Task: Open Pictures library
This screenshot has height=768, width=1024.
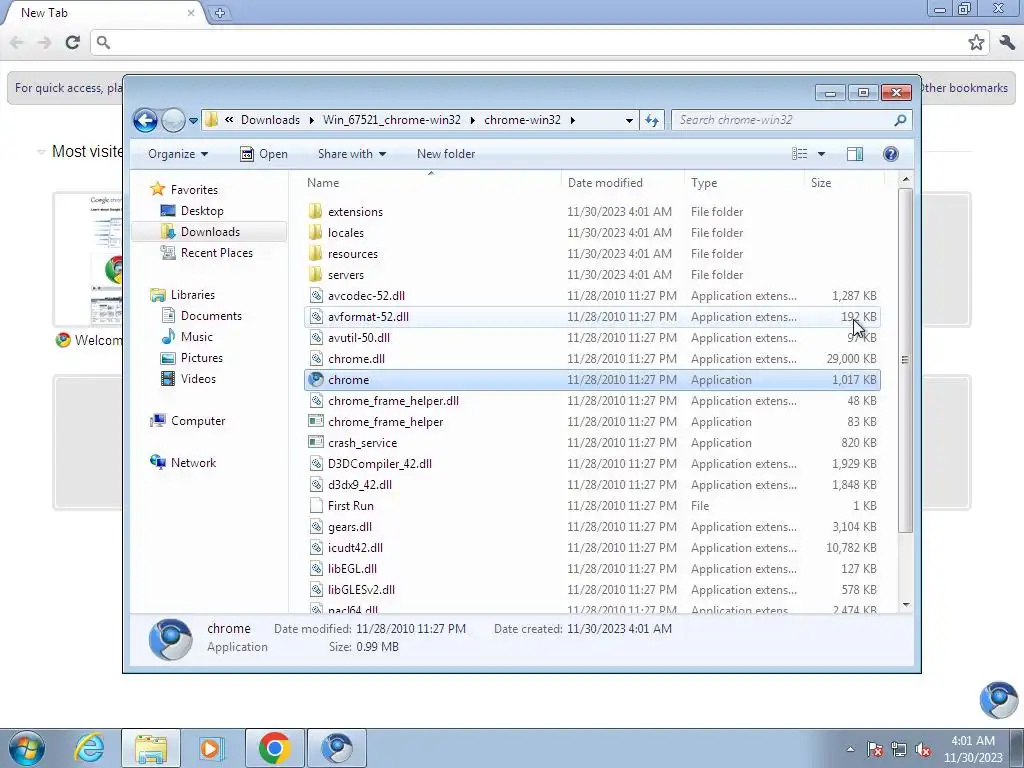Action: (202, 358)
